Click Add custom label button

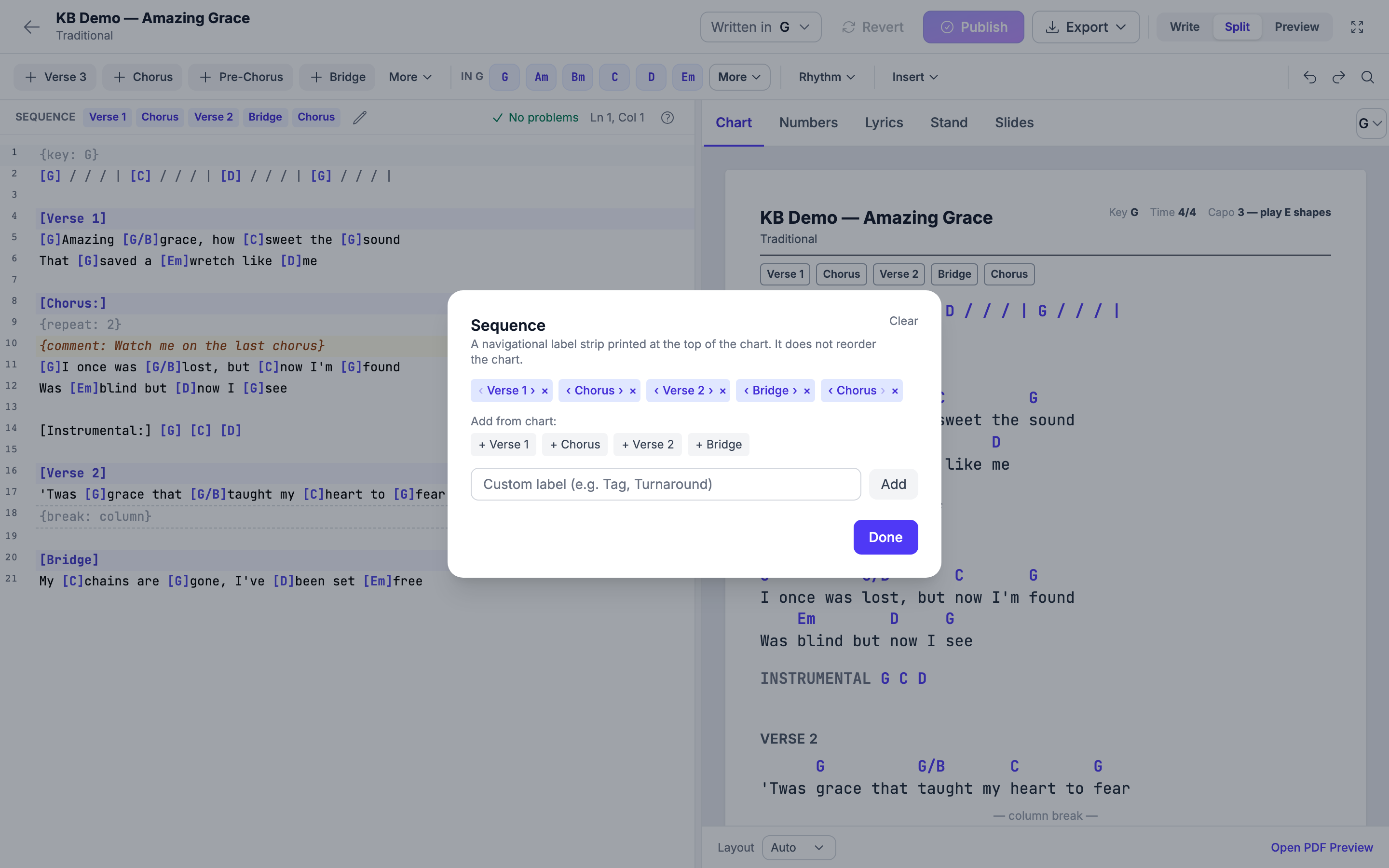coord(893,485)
